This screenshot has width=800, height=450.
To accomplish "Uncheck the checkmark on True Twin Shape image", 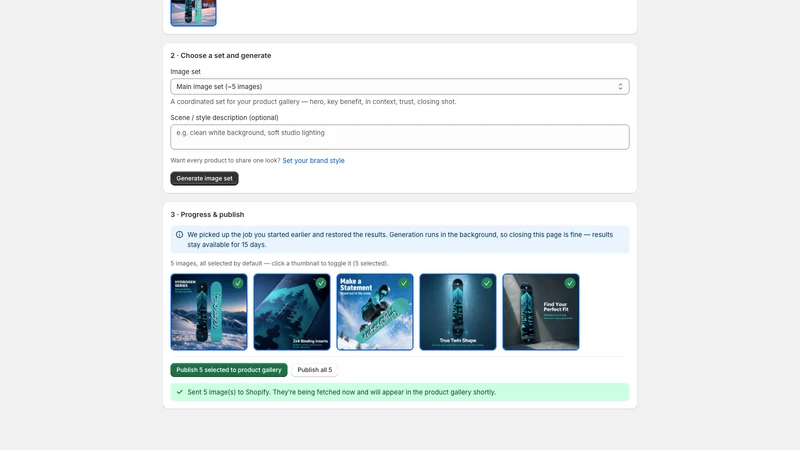I will tap(487, 283).
